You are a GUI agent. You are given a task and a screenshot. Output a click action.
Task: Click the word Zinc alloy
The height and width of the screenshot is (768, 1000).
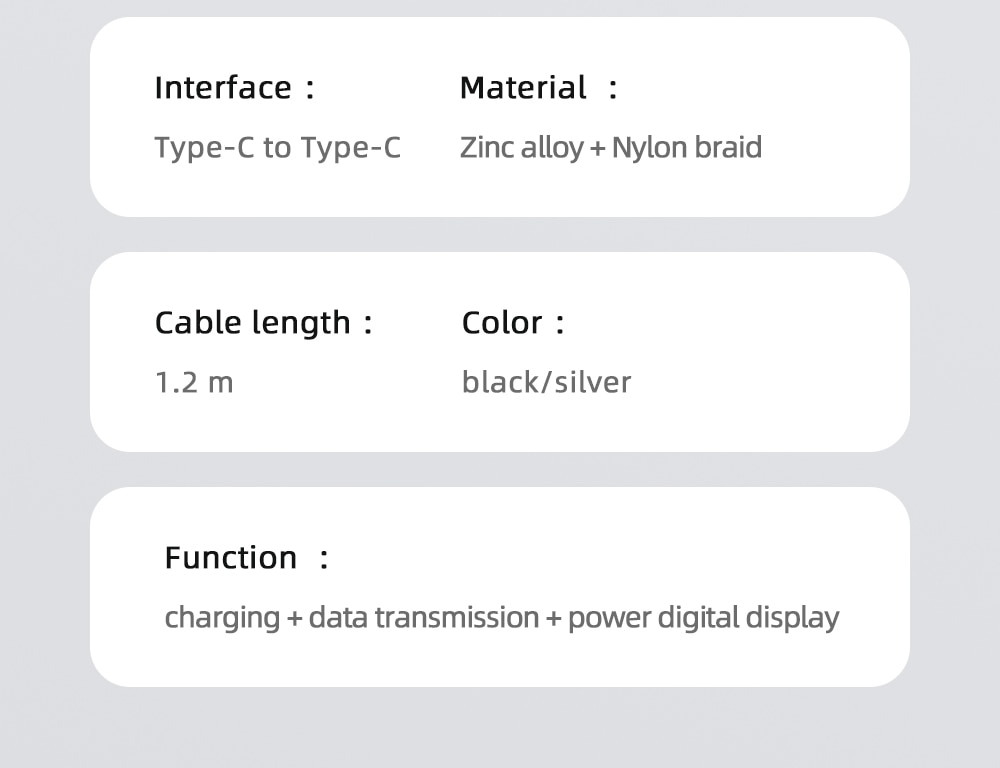(x=521, y=148)
